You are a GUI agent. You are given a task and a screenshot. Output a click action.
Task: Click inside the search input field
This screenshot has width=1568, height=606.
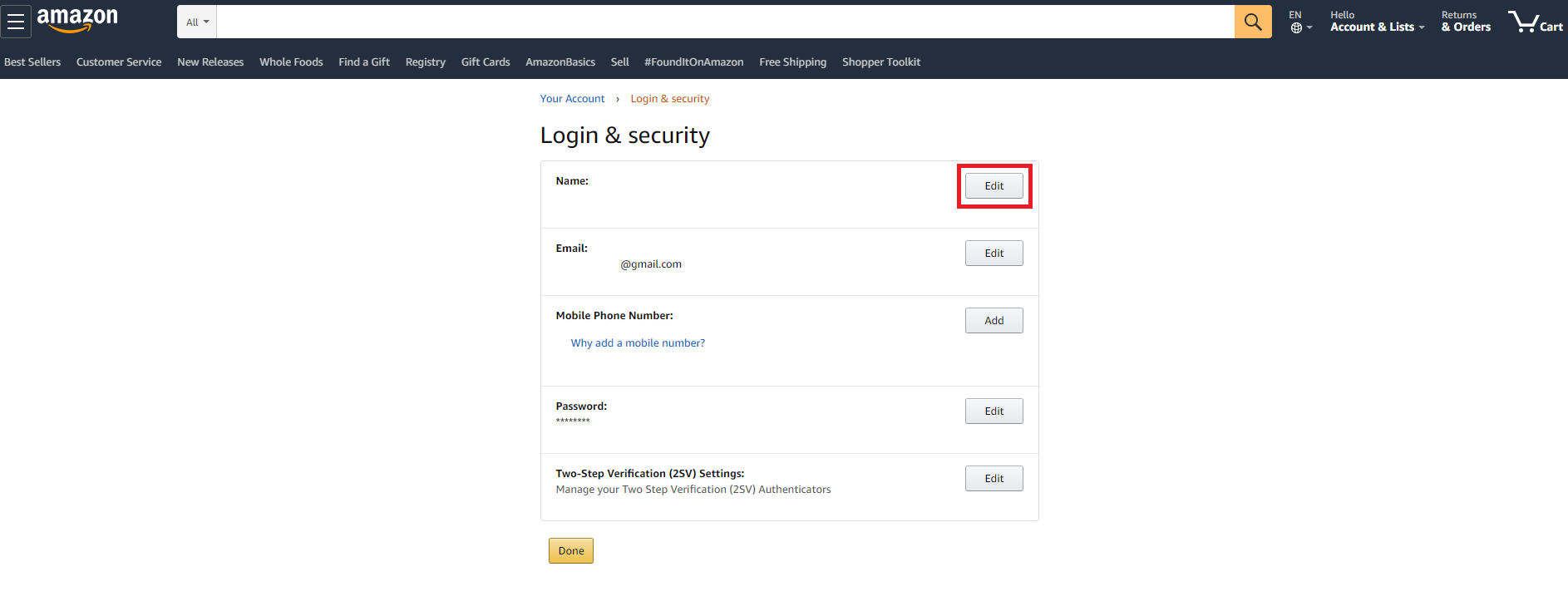pyautogui.click(x=723, y=22)
